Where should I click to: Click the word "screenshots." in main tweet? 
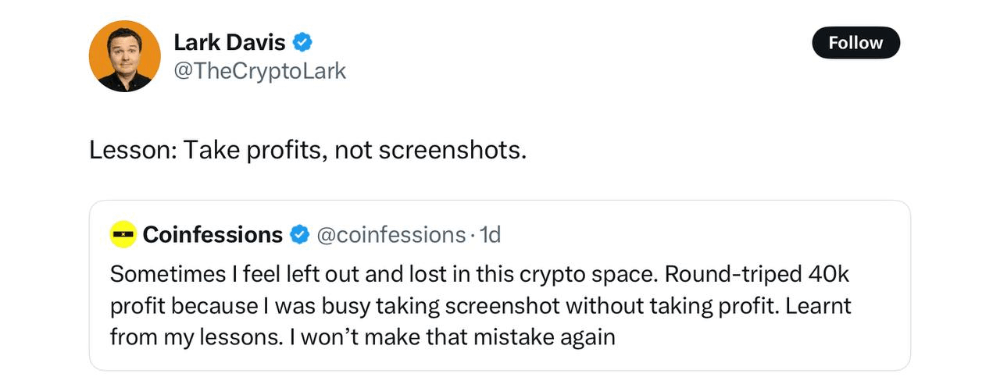453,151
